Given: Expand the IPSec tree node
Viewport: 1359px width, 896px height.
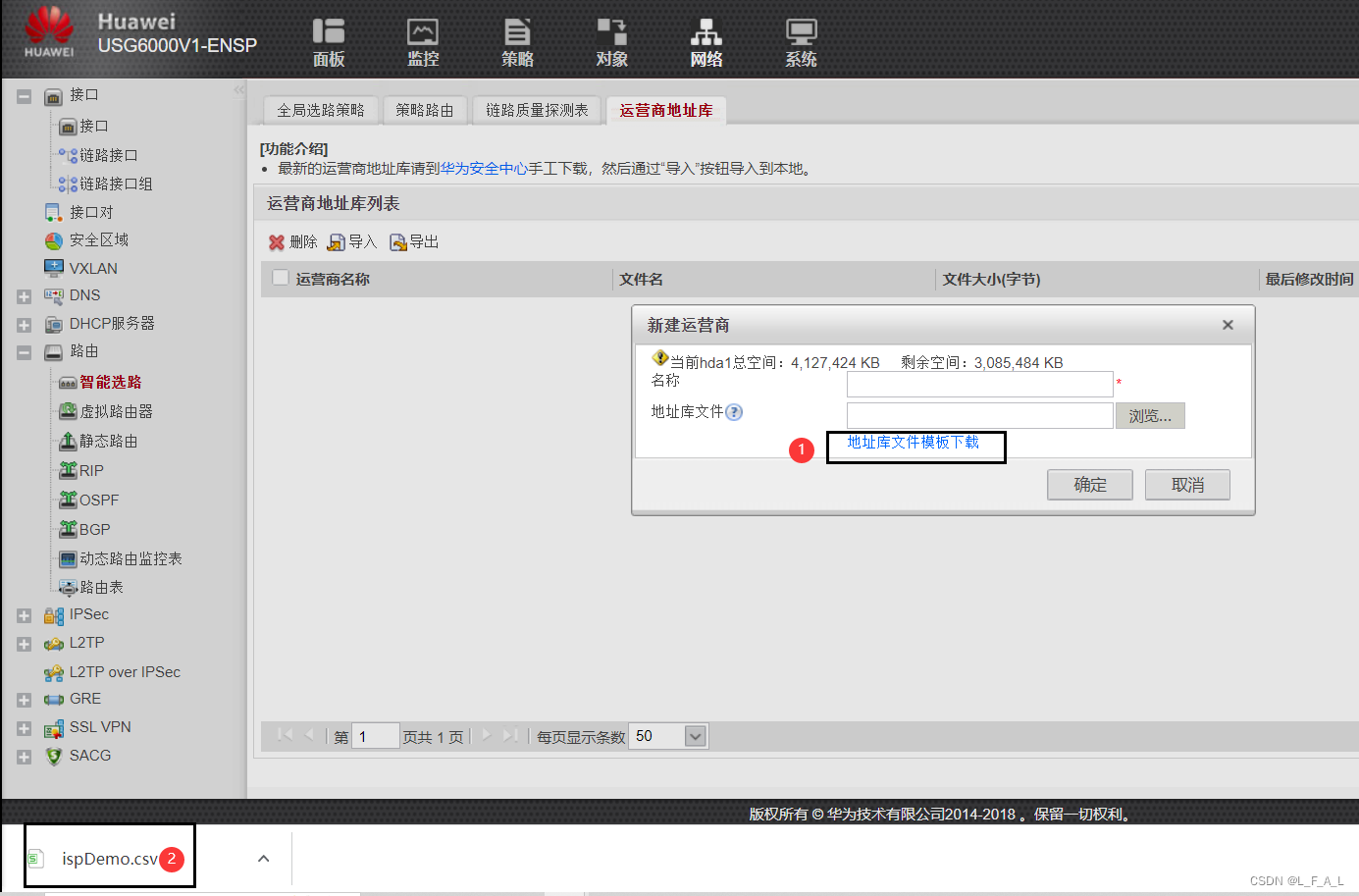Looking at the screenshot, I should [x=24, y=614].
